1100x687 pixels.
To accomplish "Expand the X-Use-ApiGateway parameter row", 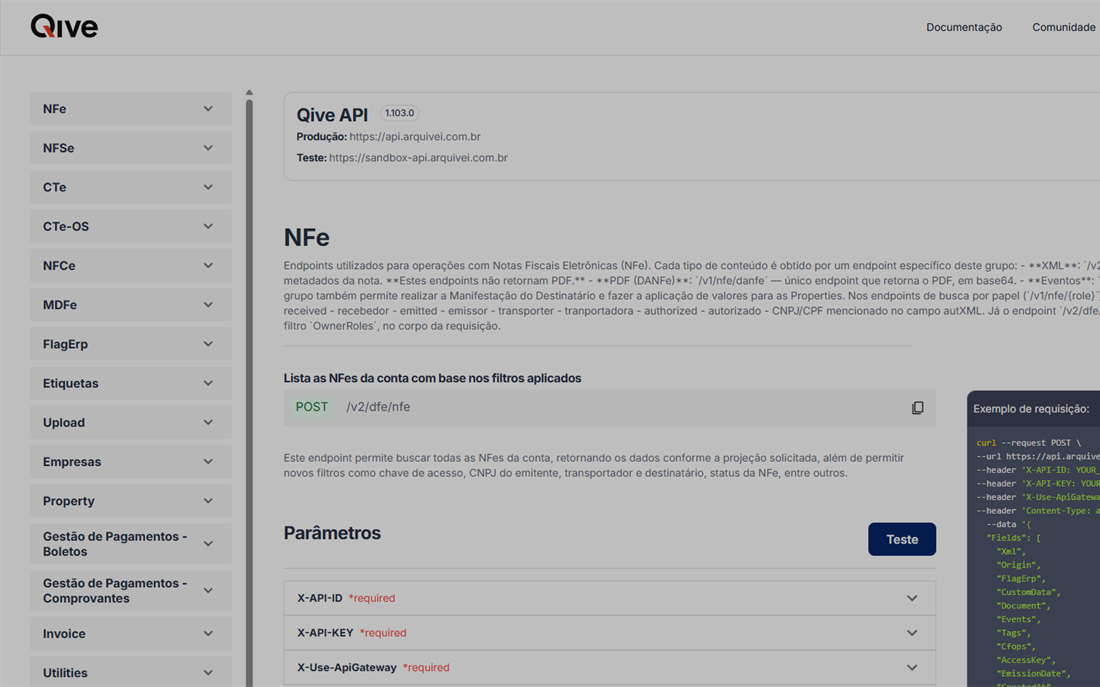I will [610, 667].
